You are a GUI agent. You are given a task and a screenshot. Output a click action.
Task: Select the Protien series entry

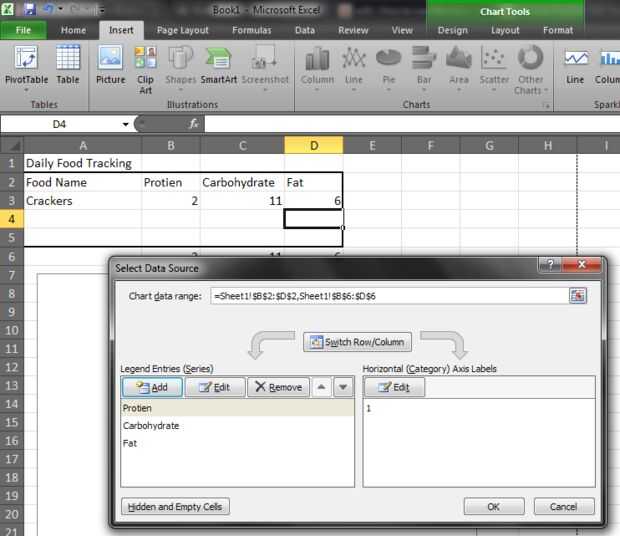tap(237, 408)
